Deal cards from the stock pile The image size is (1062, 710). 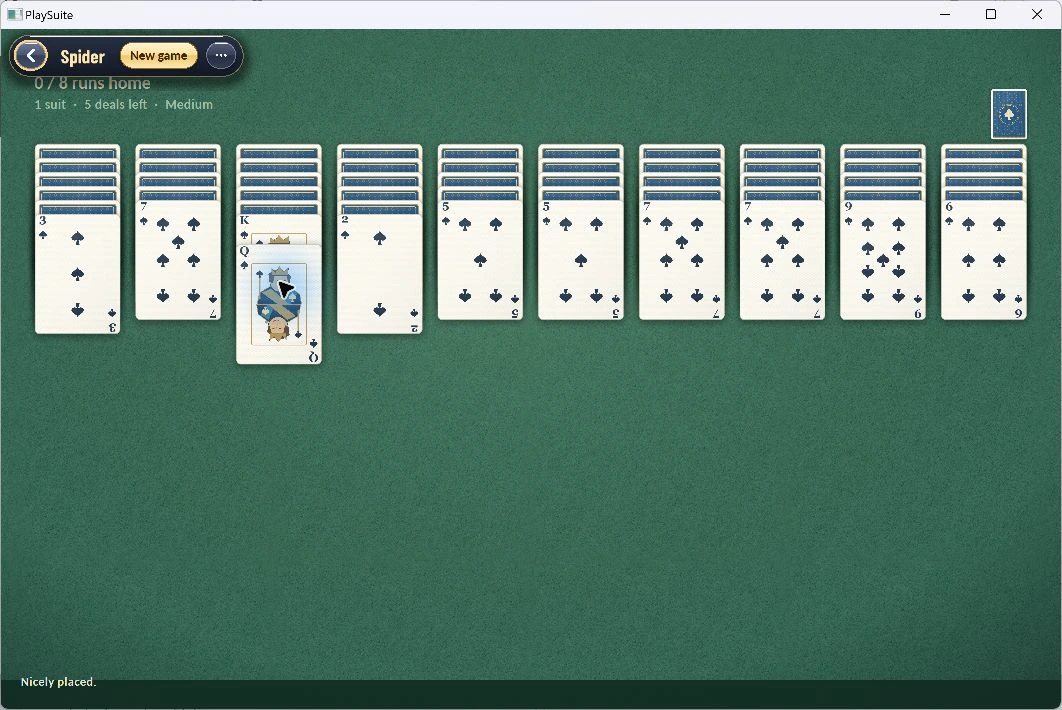(x=1008, y=114)
